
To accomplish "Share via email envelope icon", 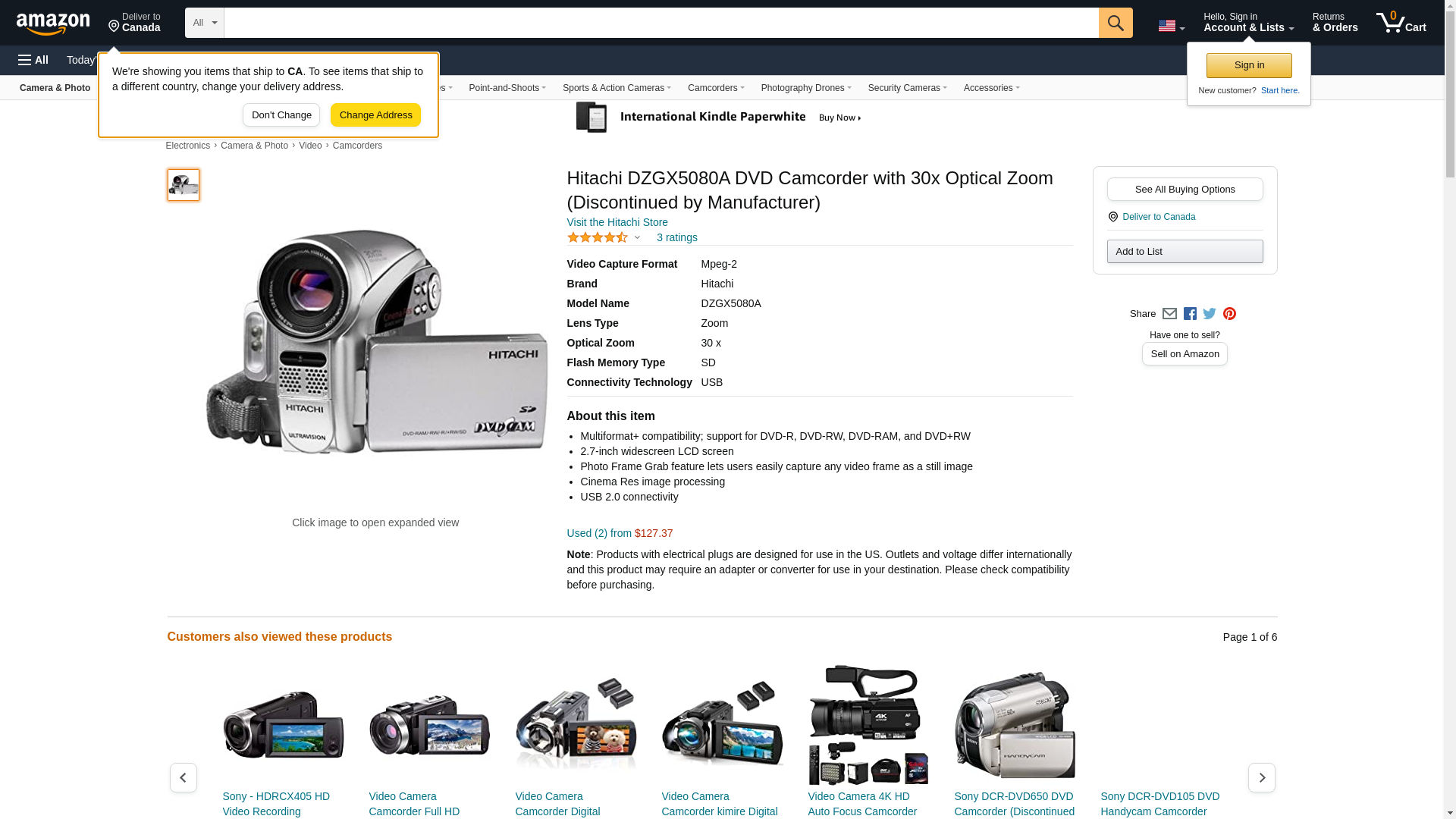I will (1169, 314).
